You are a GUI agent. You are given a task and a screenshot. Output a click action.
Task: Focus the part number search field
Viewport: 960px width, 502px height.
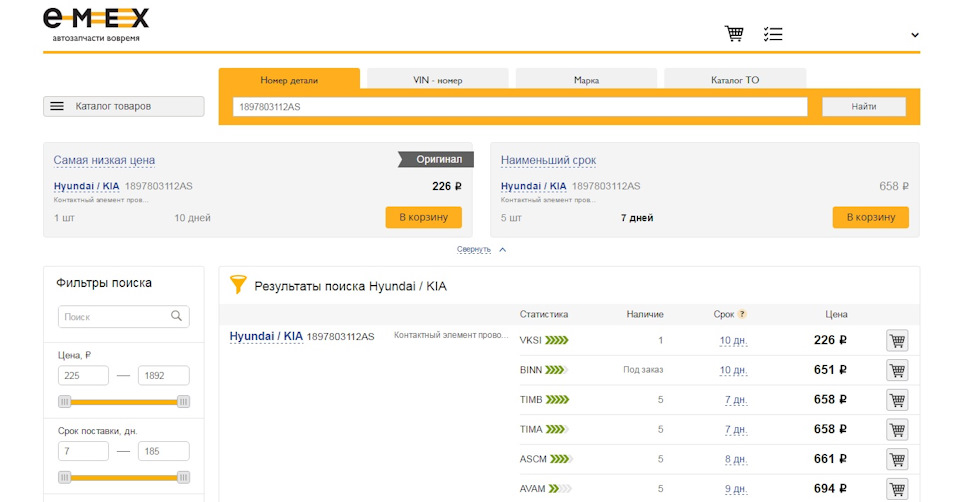[x=520, y=107]
